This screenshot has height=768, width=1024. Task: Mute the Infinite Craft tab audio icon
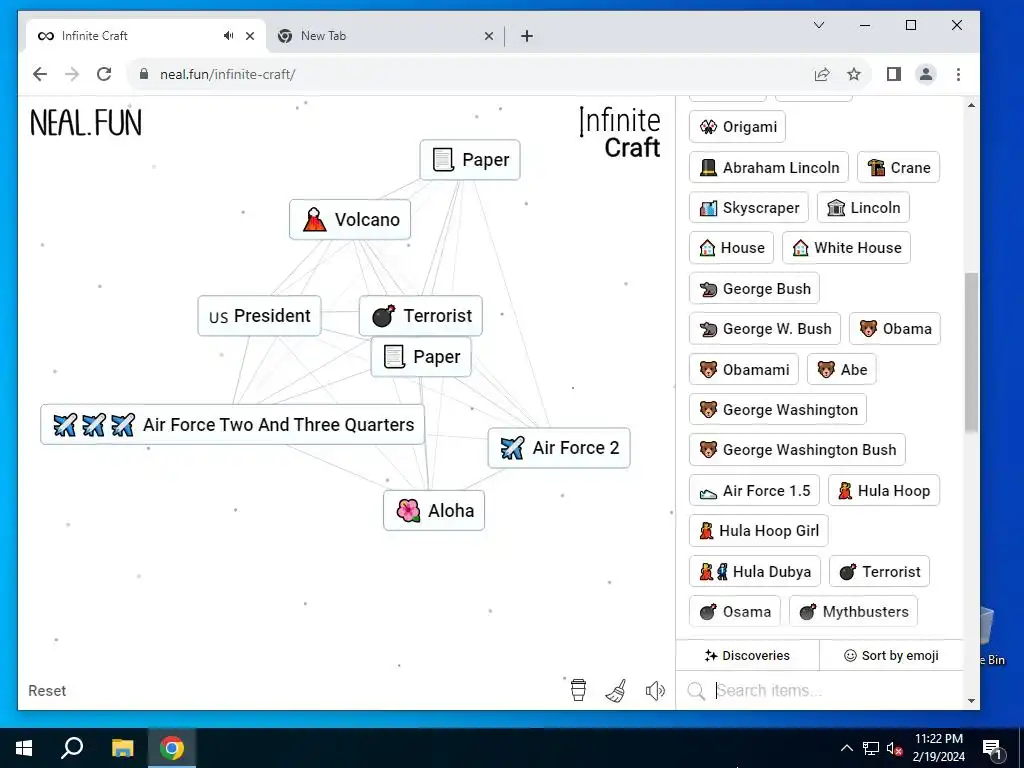coord(228,36)
